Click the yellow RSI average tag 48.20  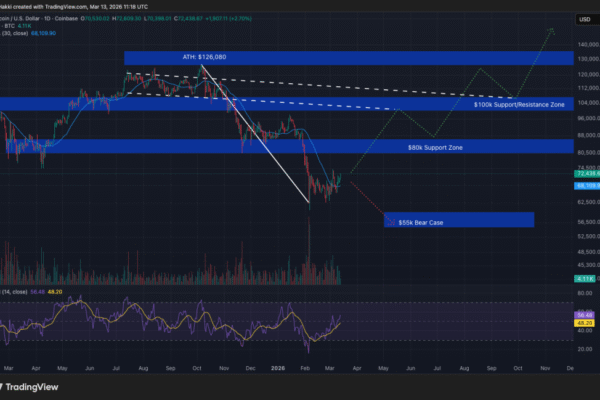[584, 324]
